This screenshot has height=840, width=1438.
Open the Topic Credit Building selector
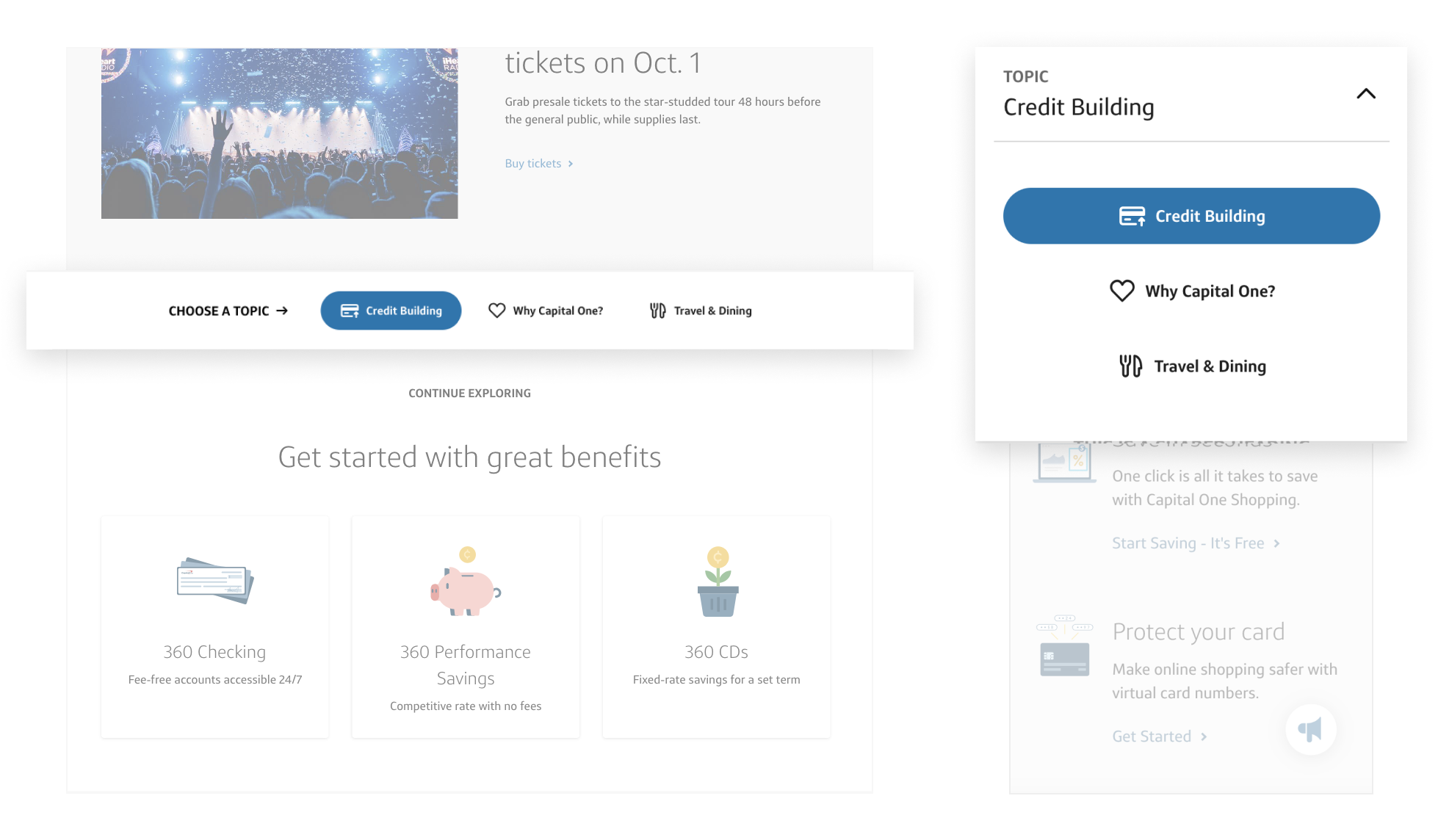(1190, 95)
